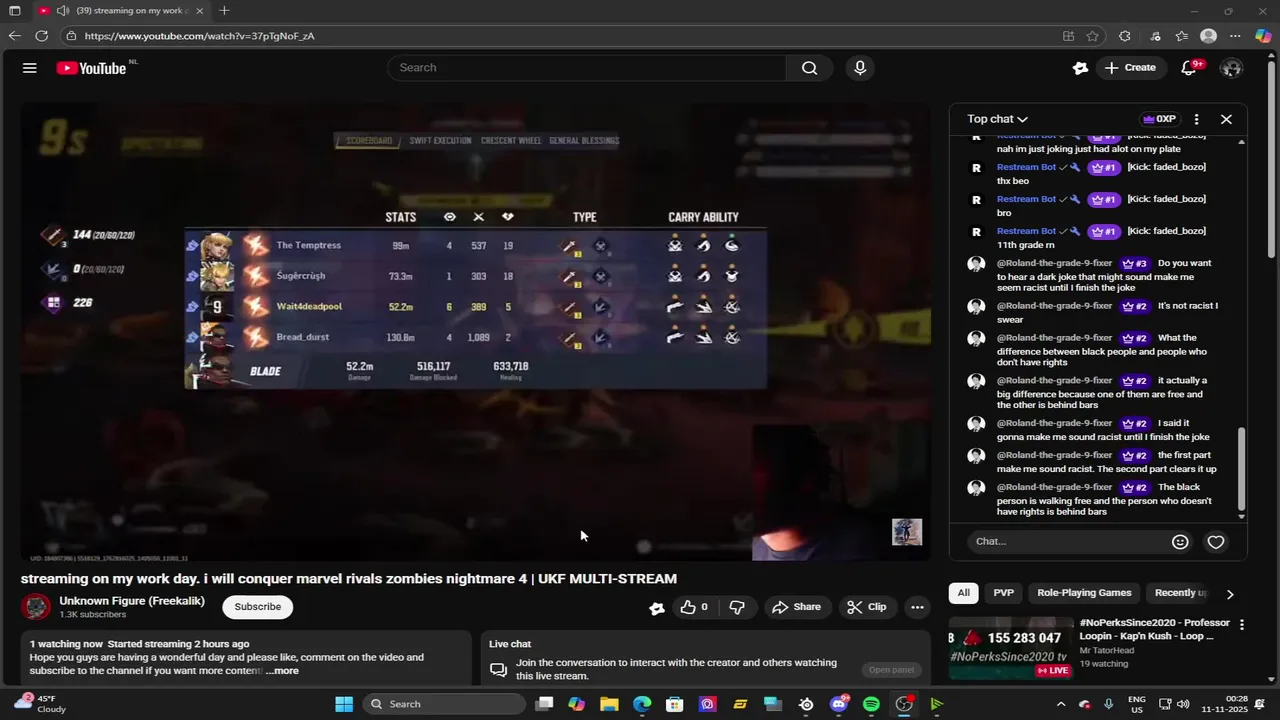This screenshot has height=720, width=1280.
Task: Open browser extensions puzzle icon
Action: [x=1125, y=36]
